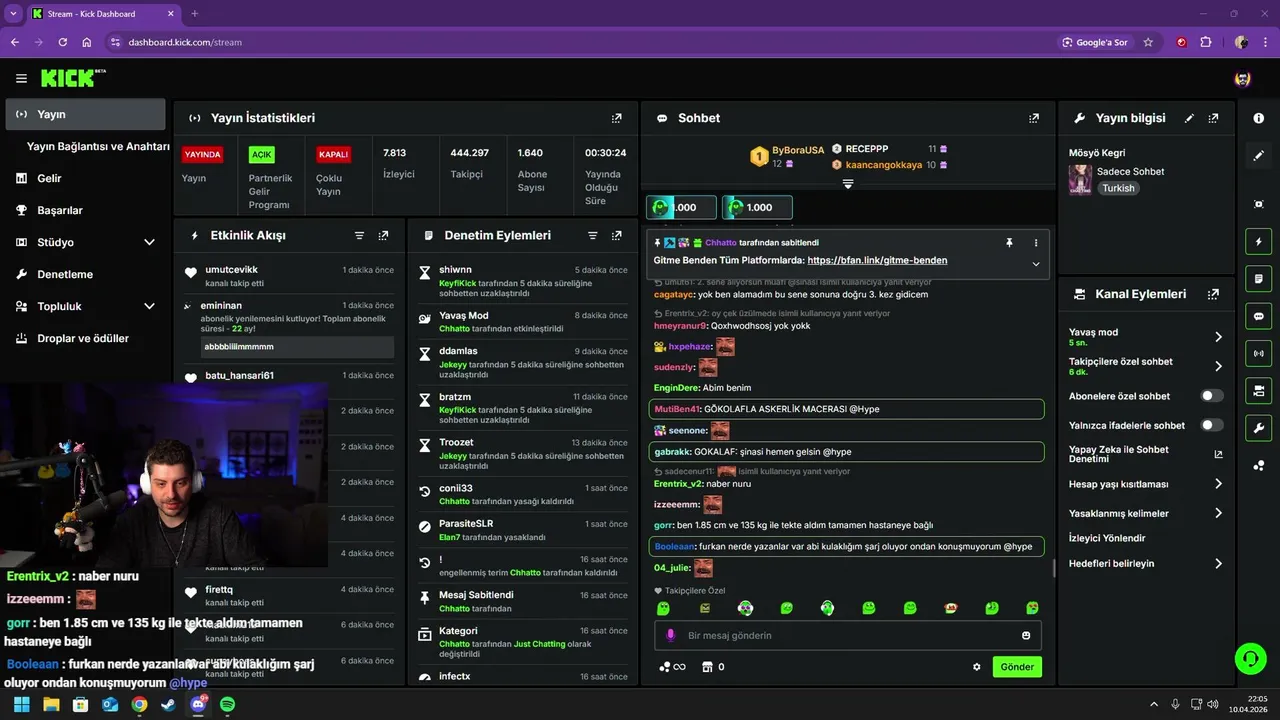Select Yayın in the sidebar
1280x720 pixels.
pyautogui.click(x=85, y=114)
